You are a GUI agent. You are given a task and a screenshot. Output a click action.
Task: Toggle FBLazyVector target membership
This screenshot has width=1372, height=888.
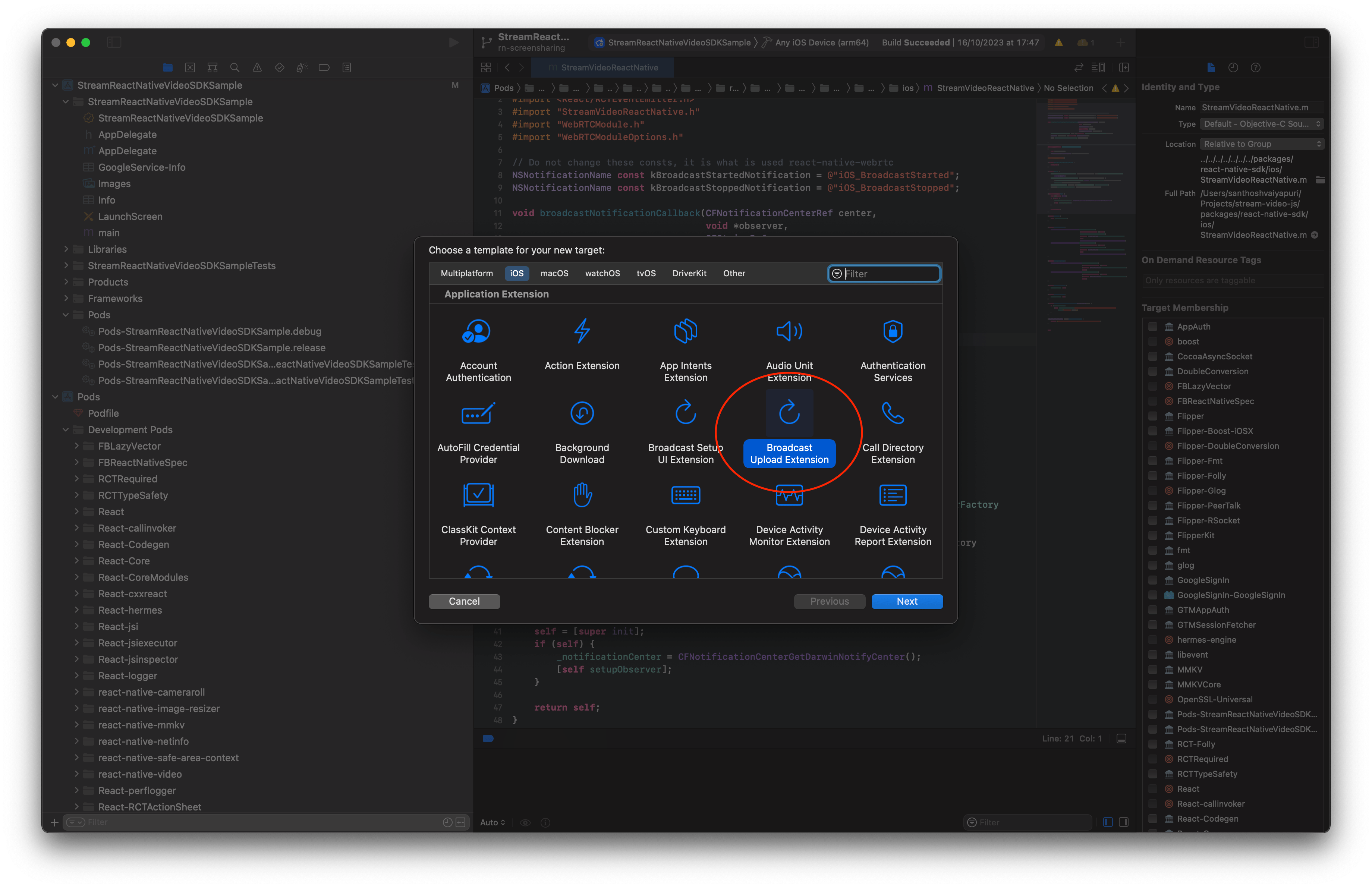(x=1152, y=387)
